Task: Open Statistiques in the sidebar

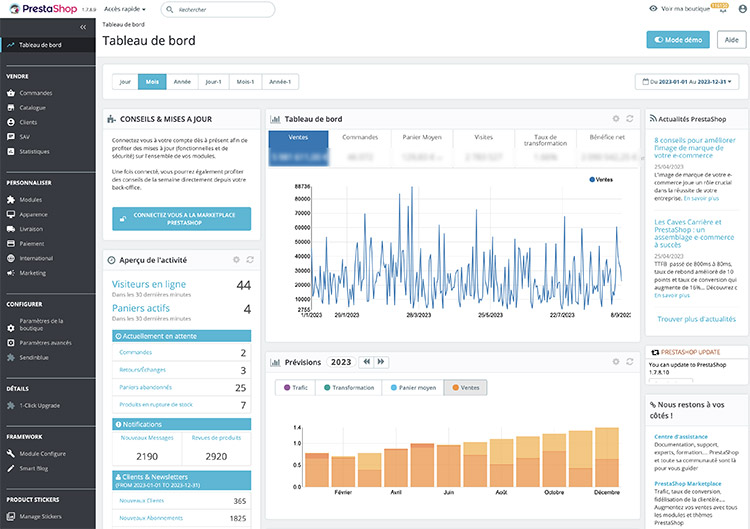Action: (34, 152)
